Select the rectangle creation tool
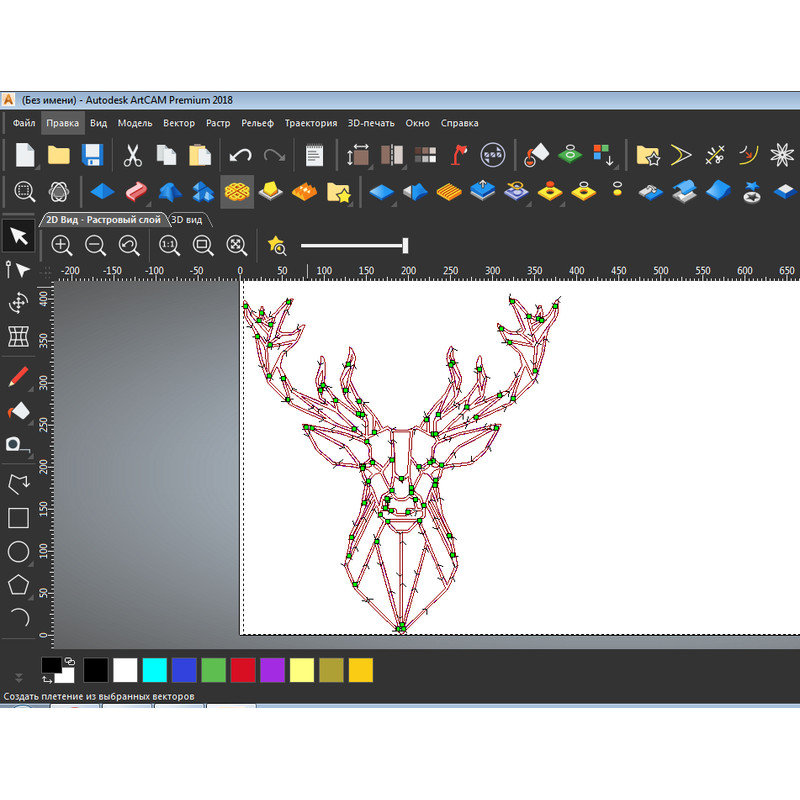 pos(19,518)
